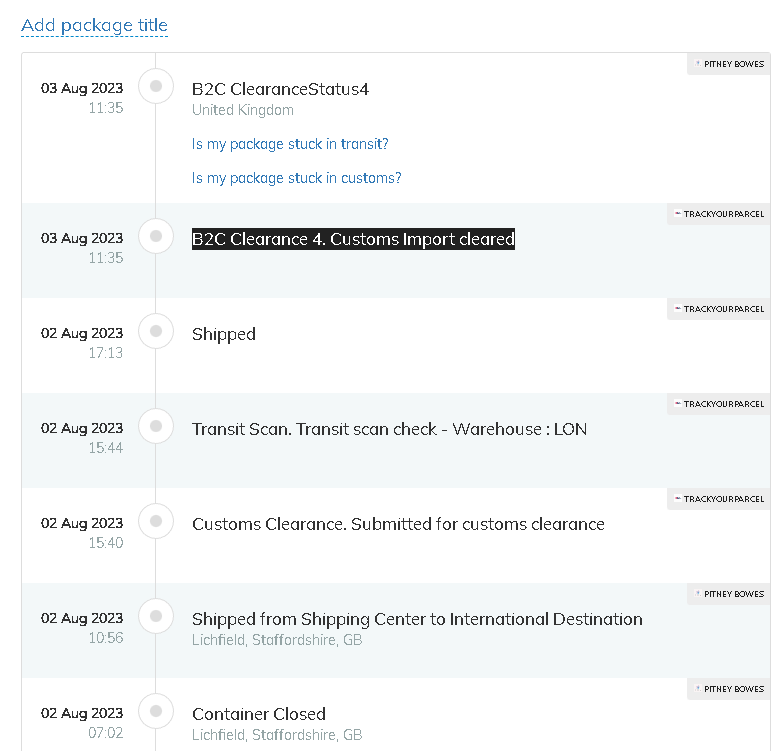Viewport: 778px width, 751px height.
Task: Click TrackYourParcel badge on Submitted for customs clearance row
Action: 719,499
